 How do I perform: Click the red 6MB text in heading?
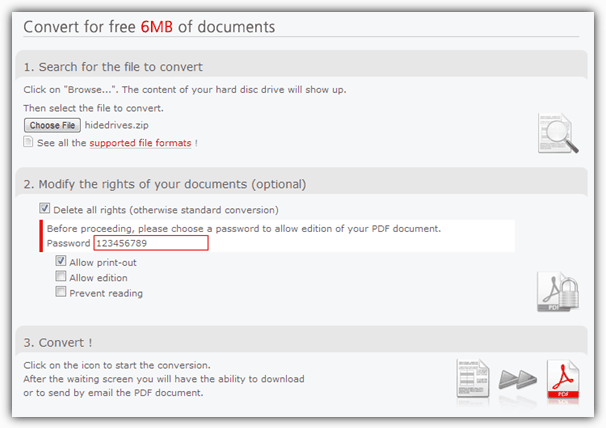(x=157, y=27)
